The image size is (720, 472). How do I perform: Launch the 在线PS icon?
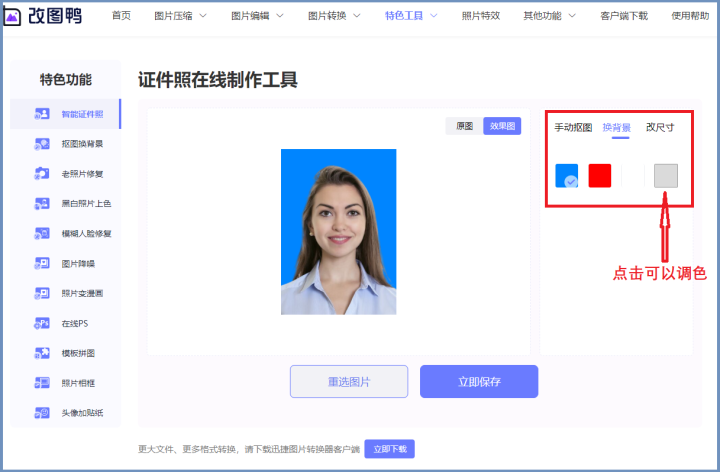coord(42,323)
